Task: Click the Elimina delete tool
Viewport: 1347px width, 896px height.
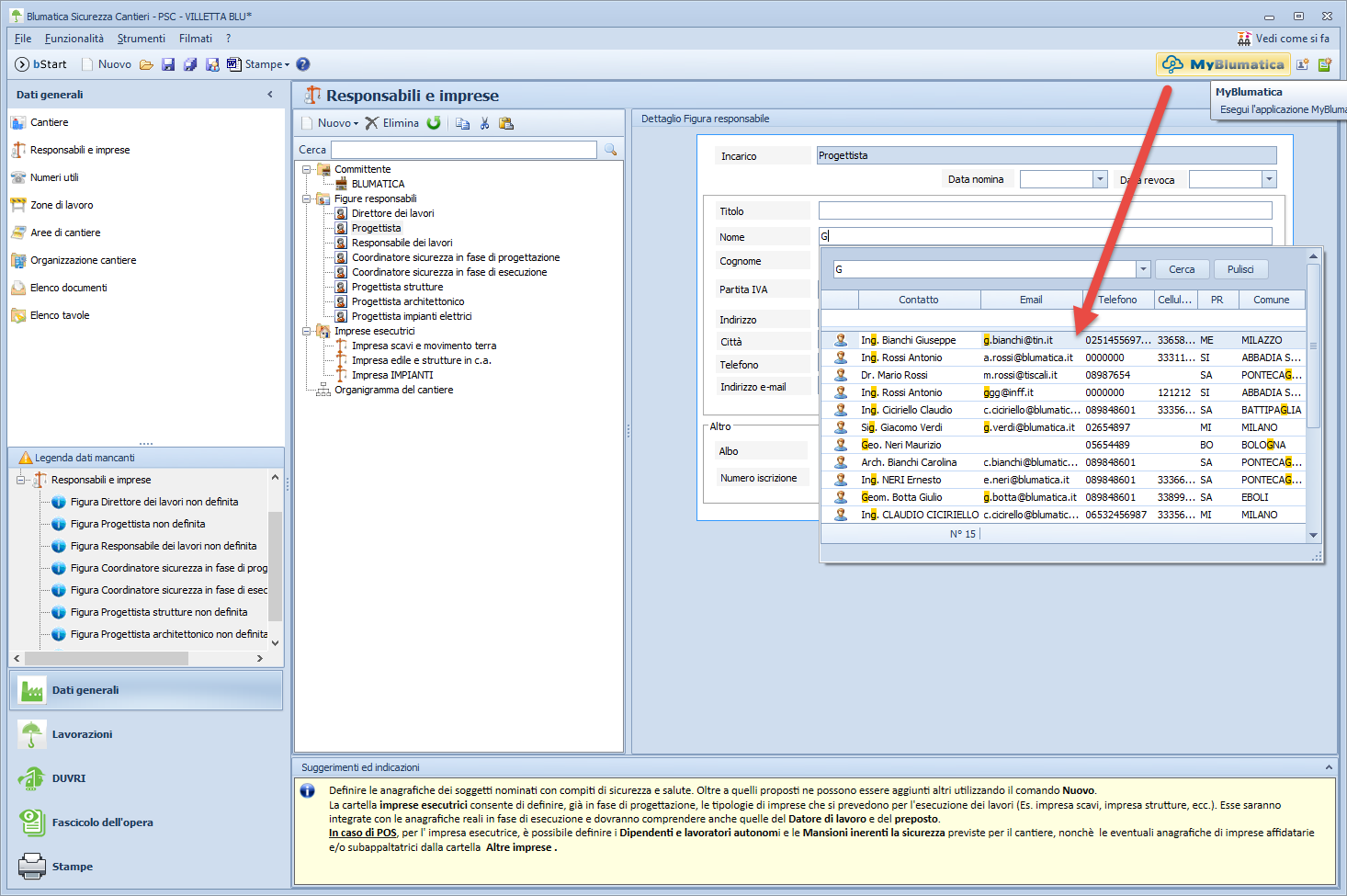Action: coord(392,123)
